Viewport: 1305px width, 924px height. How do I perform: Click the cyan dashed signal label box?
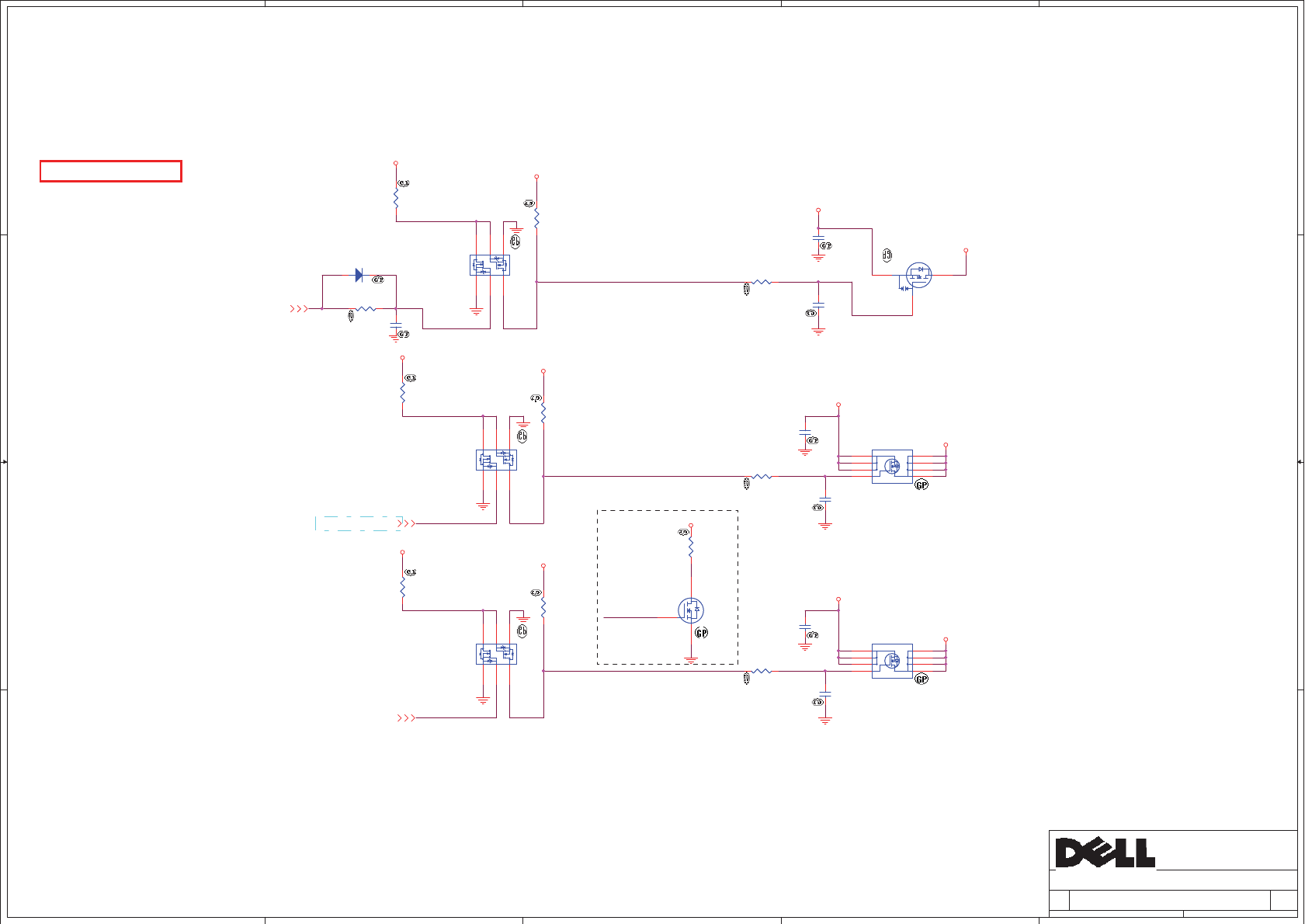pyautogui.click(x=359, y=523)
